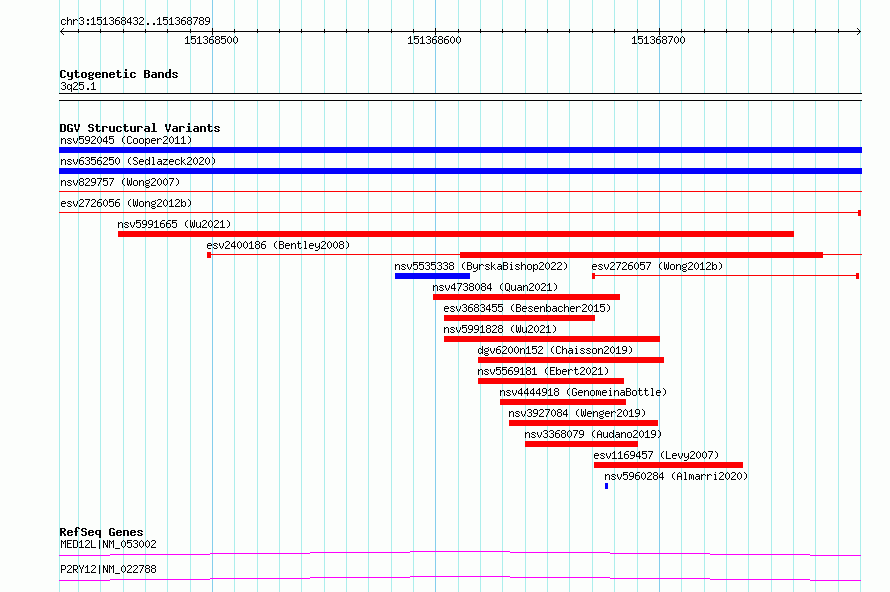
Task: Click the thin red esv2726057 line
Action: 725,276
